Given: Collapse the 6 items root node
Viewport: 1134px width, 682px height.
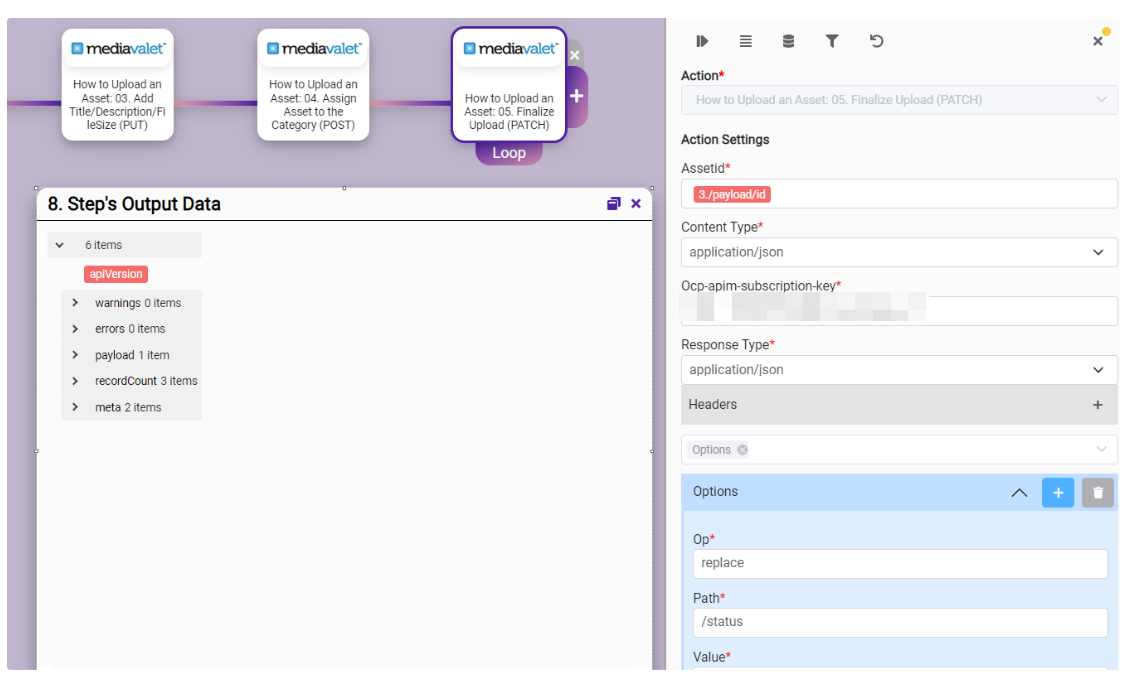Looking at the screenshot, I should (x=59, y=245).
